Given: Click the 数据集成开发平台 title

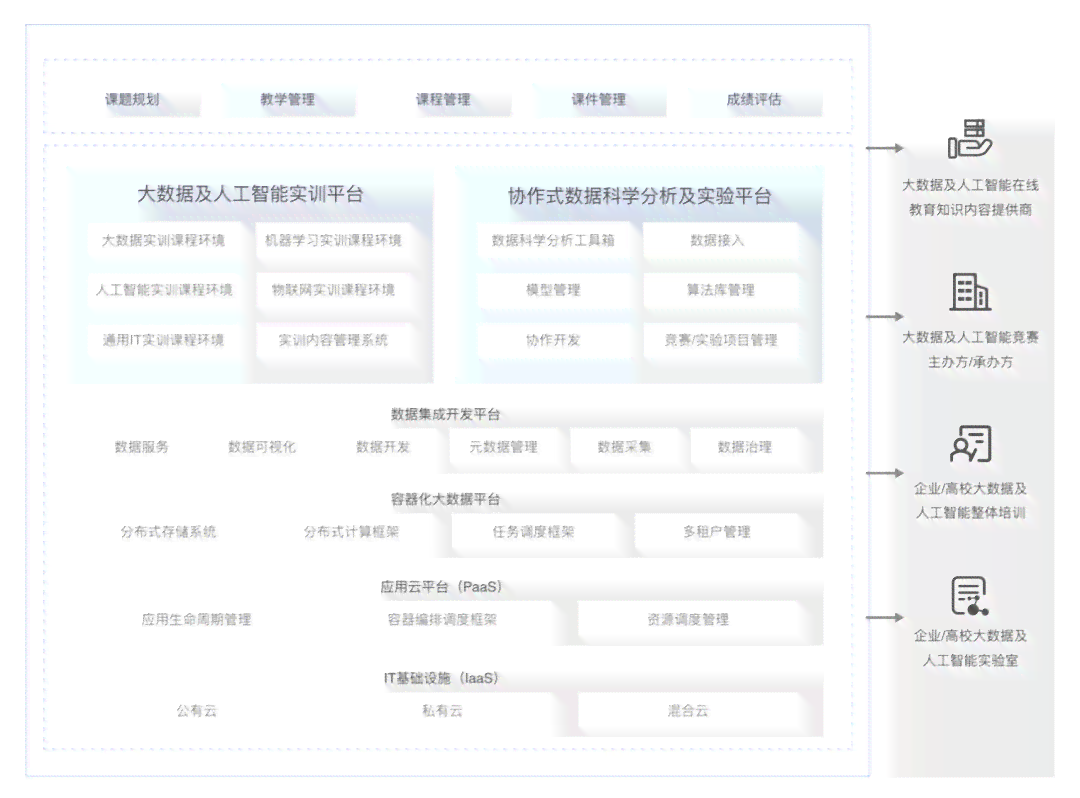Looking at the screenshot, I should coord(445,414).
